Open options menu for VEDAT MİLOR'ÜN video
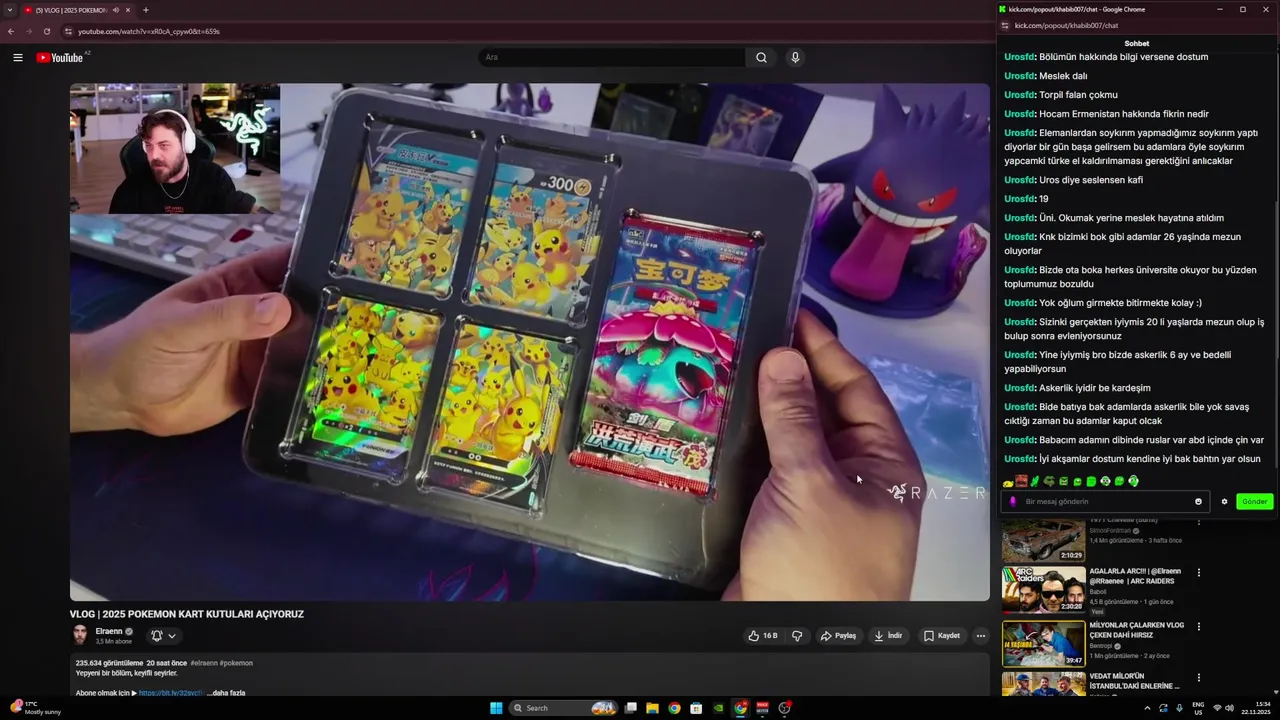This screenshot has height=720, width=1280. click(1198, 680)
